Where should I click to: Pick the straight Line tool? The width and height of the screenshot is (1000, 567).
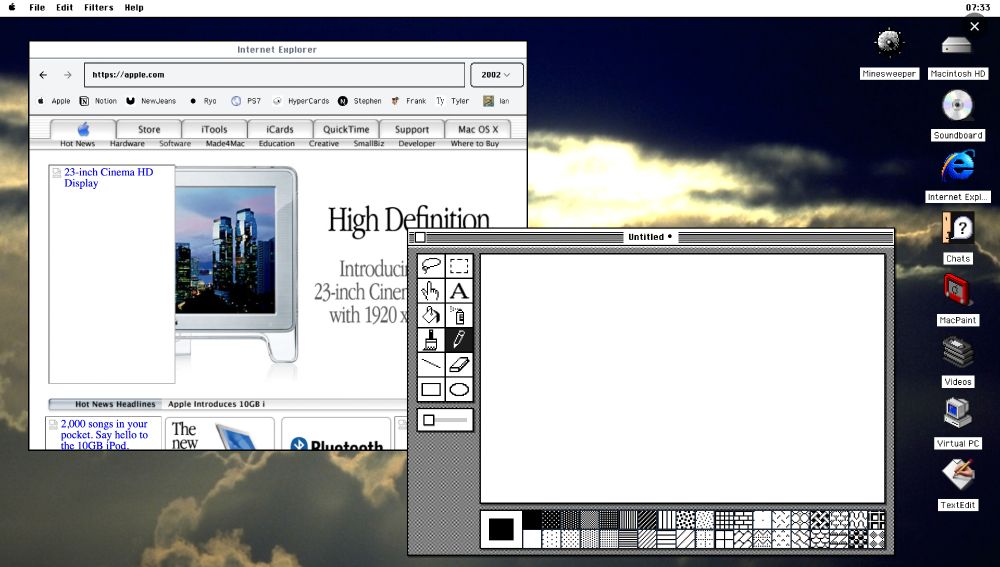(432, 365)
